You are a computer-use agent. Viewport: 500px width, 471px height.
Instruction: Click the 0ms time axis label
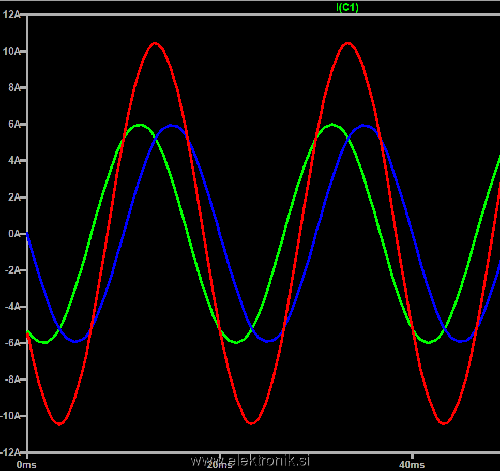(x=27, y=464)
